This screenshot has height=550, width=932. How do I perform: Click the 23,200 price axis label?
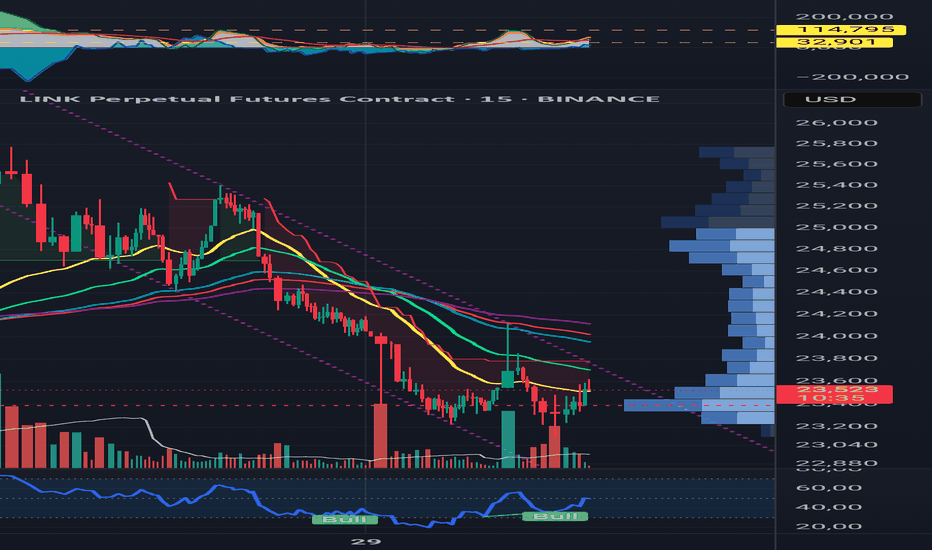tap(837, 426)
